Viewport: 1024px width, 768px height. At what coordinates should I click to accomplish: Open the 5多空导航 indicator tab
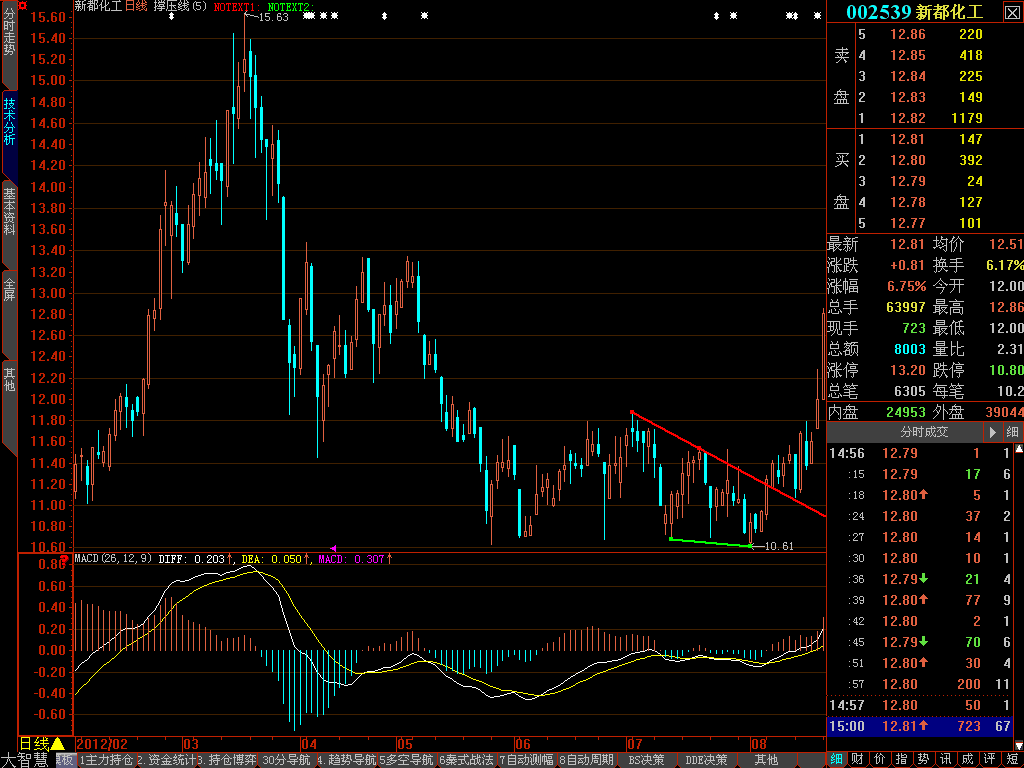(406, 760)
